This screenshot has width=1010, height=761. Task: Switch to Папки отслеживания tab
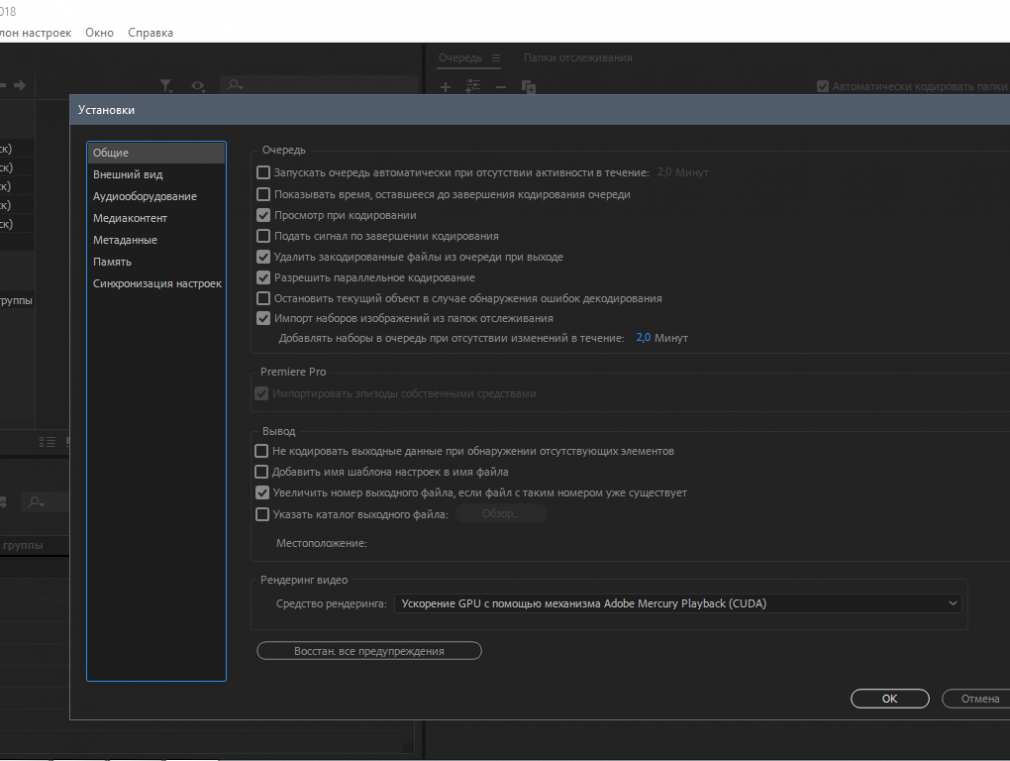[578, 58]
